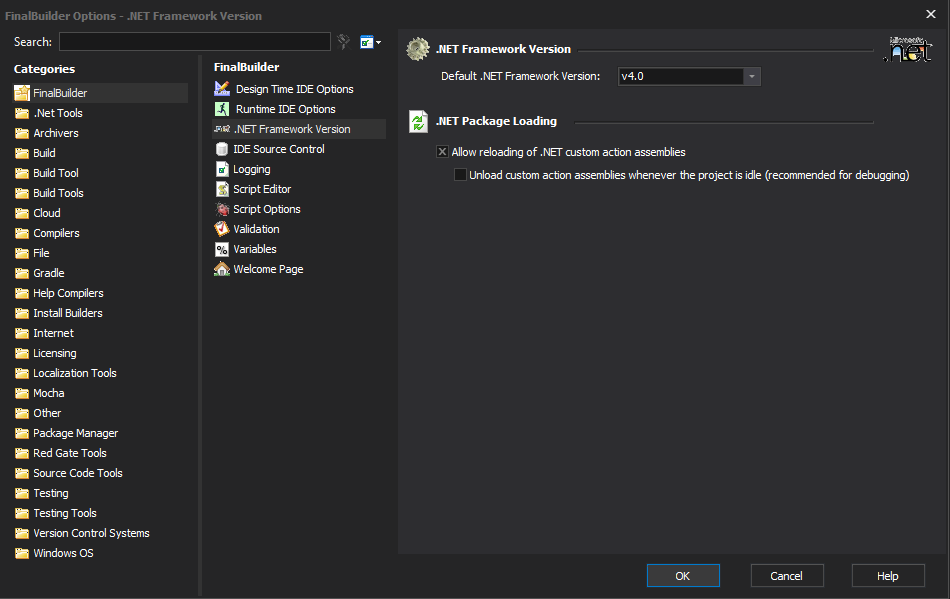Enable Unload custom action assemblies when idle
The height and width of the screenshot is (599, 950).
460,175
